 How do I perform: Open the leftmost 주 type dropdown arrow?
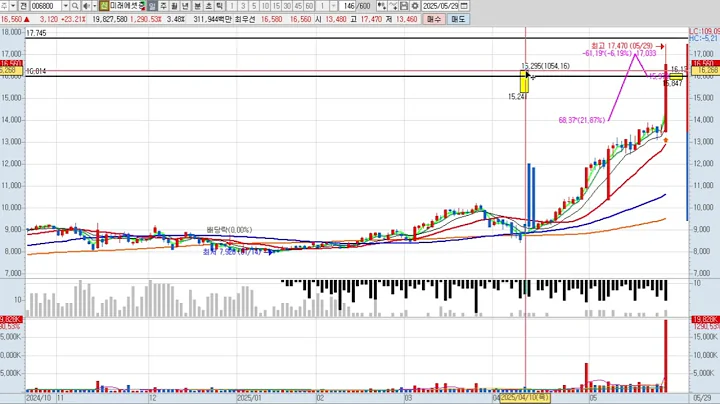pyautogui.click(x=13, y=6)
